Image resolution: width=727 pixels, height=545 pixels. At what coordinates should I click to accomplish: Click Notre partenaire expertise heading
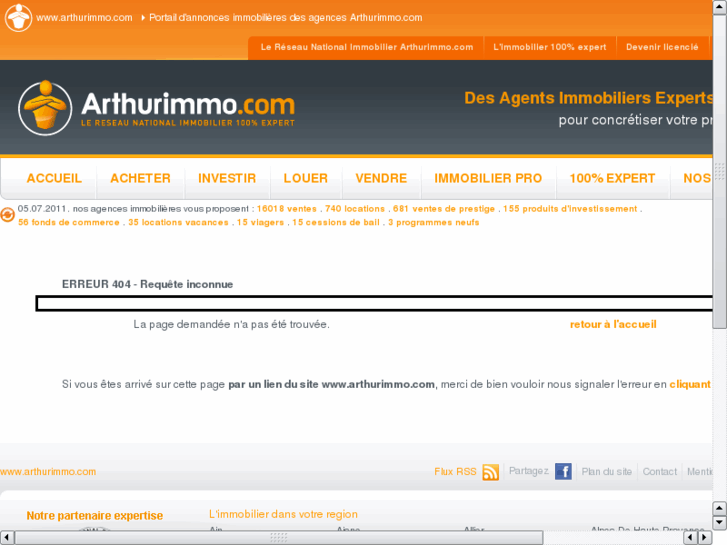click(95, 516)
